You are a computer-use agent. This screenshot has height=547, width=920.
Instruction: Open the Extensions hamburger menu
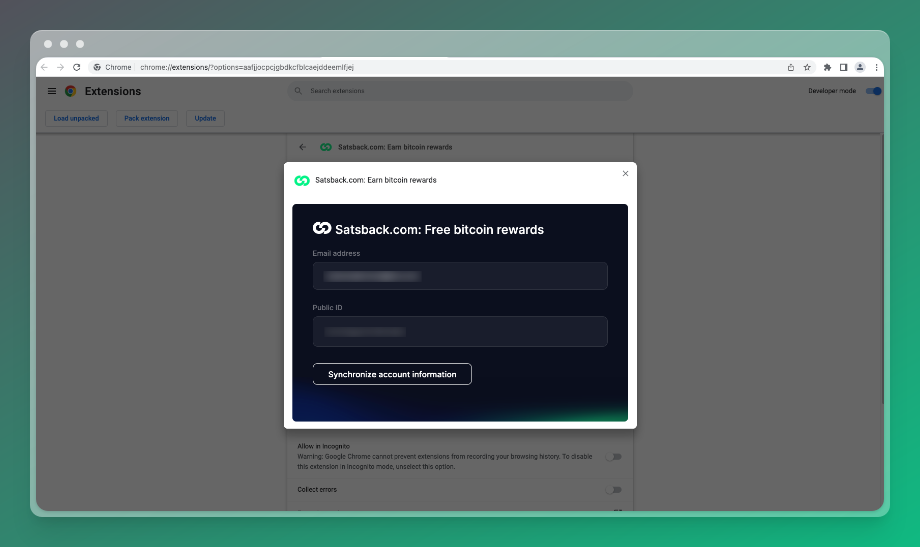[x=52, y=91]
